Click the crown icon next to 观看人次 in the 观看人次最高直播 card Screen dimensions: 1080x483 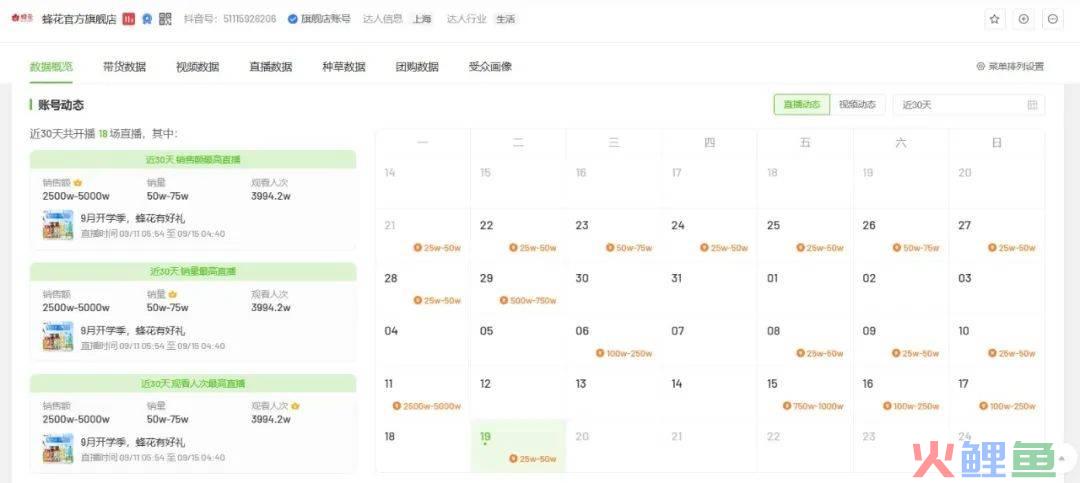(295, 407)
